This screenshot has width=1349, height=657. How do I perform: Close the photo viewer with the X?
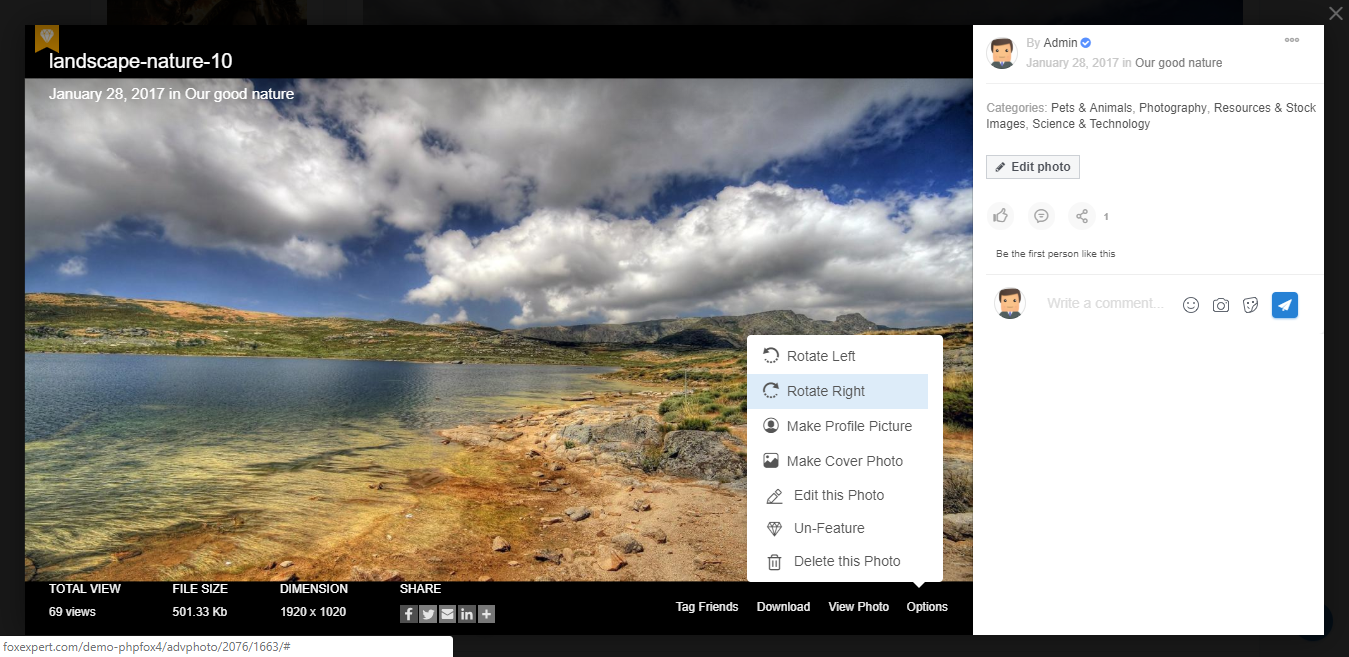point(1336,13)
